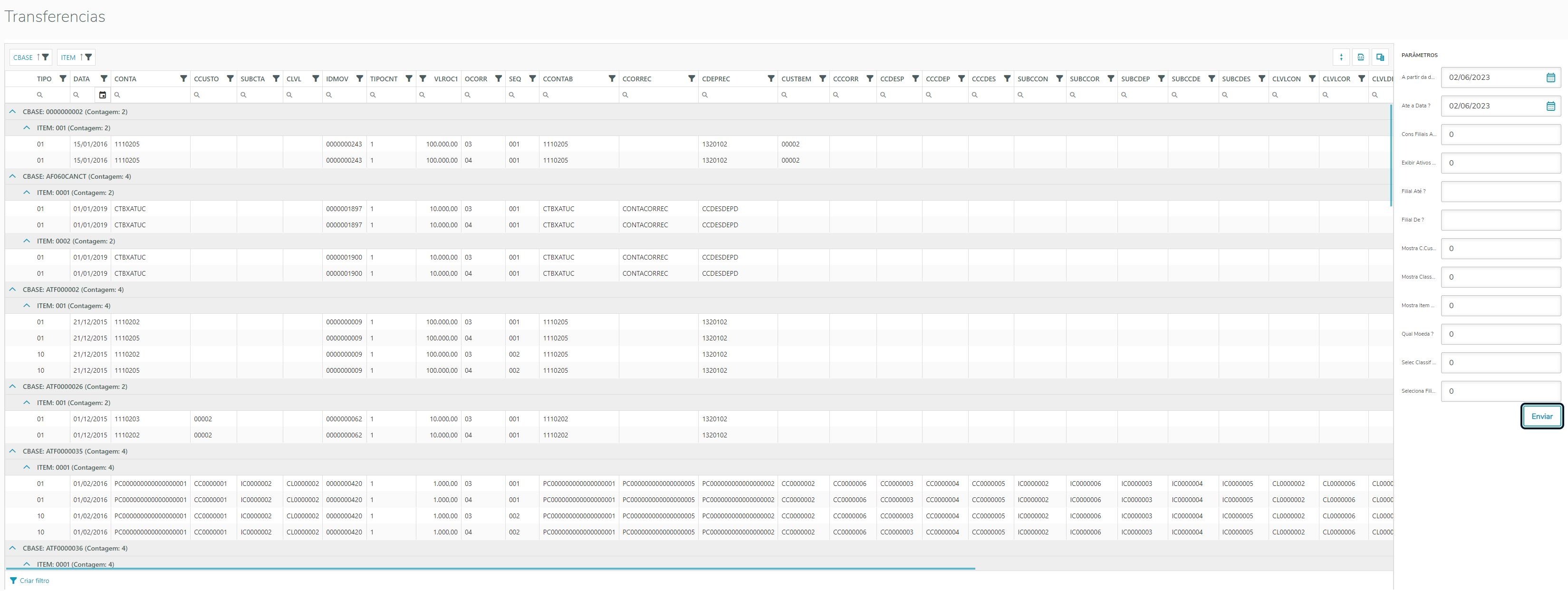Click the DATA filter row calendar icon
Viewport: 1568px width, 591px height.
(x=102, y=95)
